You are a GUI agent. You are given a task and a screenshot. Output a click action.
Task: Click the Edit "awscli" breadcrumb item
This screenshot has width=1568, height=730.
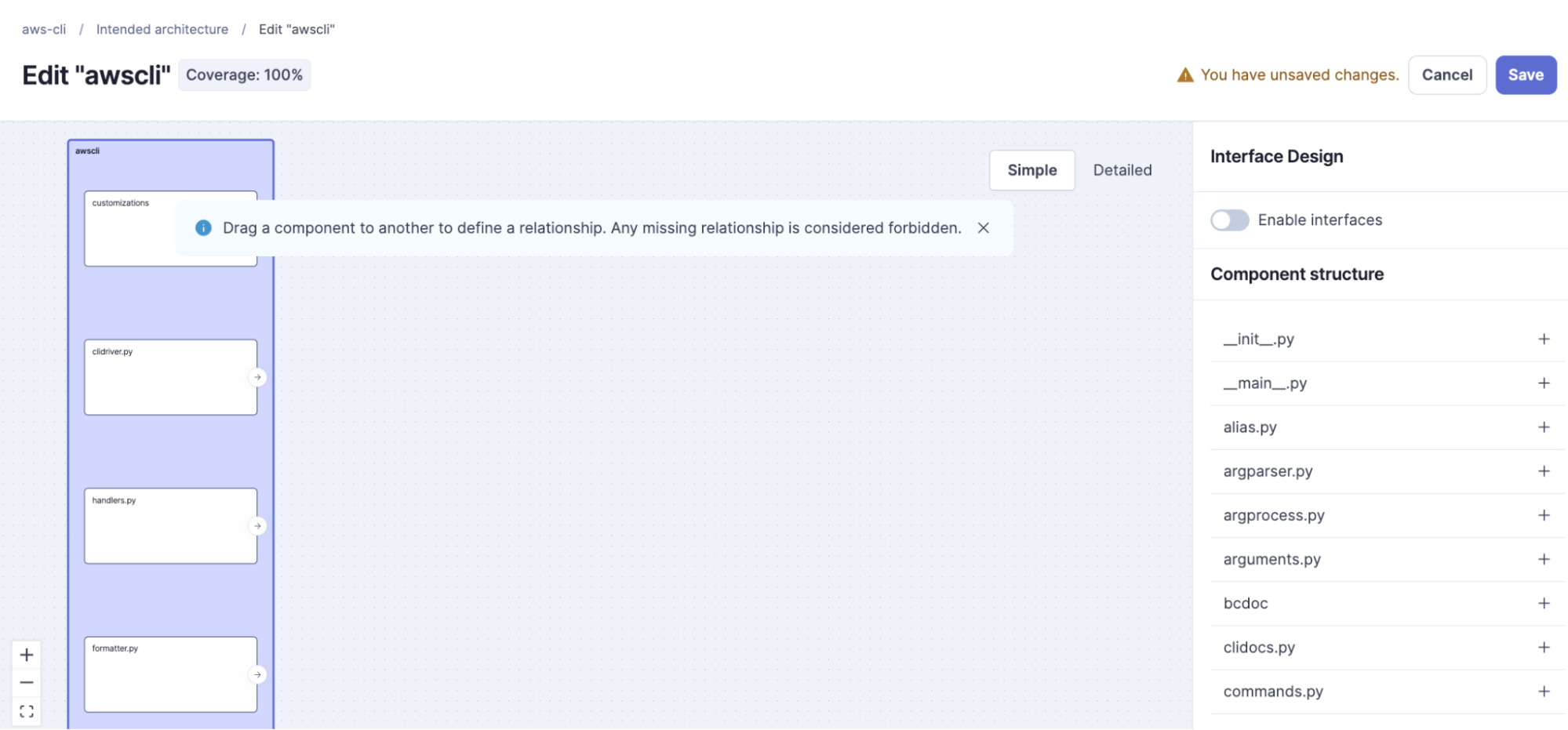(x=297, y=29)
